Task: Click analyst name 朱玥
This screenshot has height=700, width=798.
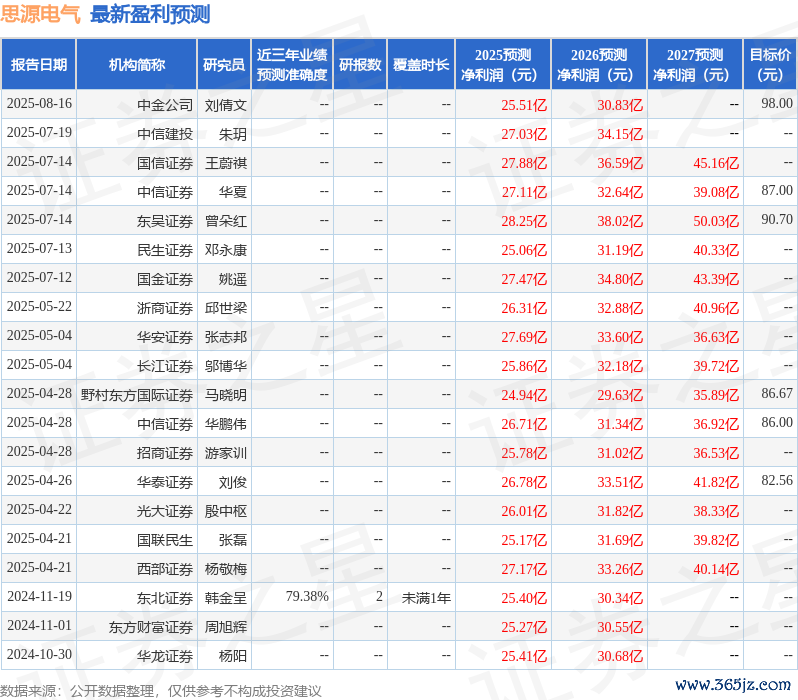Action: click(233, 134)
